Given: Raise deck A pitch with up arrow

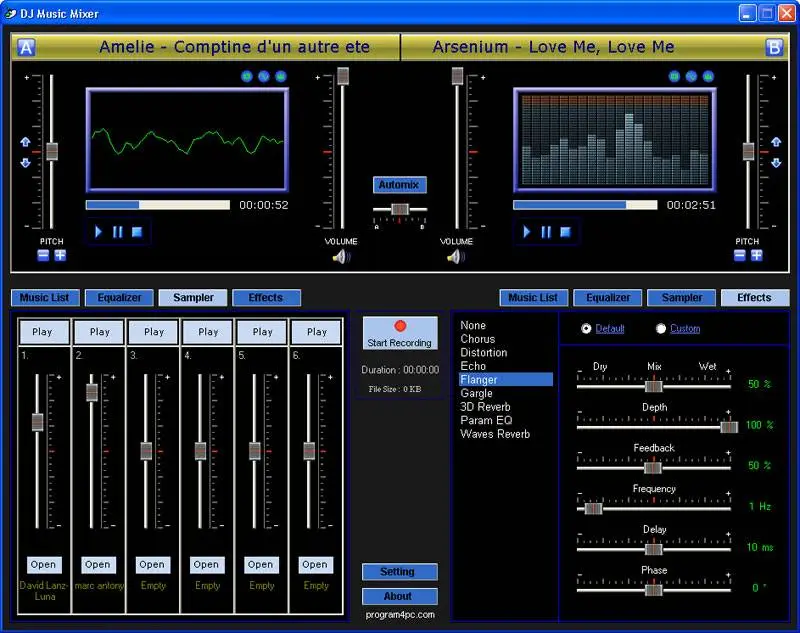Looking at the screenshot, I should click(25, 142).
